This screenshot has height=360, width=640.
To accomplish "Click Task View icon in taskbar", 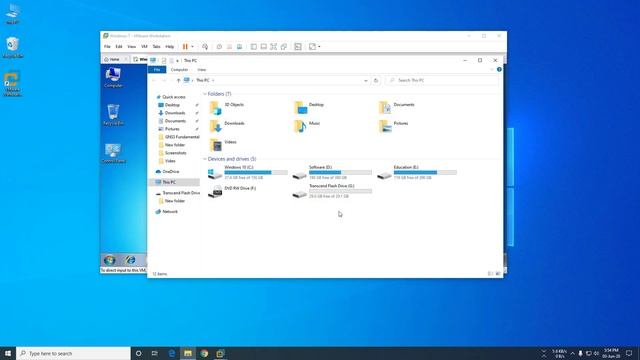I will 155,353.
